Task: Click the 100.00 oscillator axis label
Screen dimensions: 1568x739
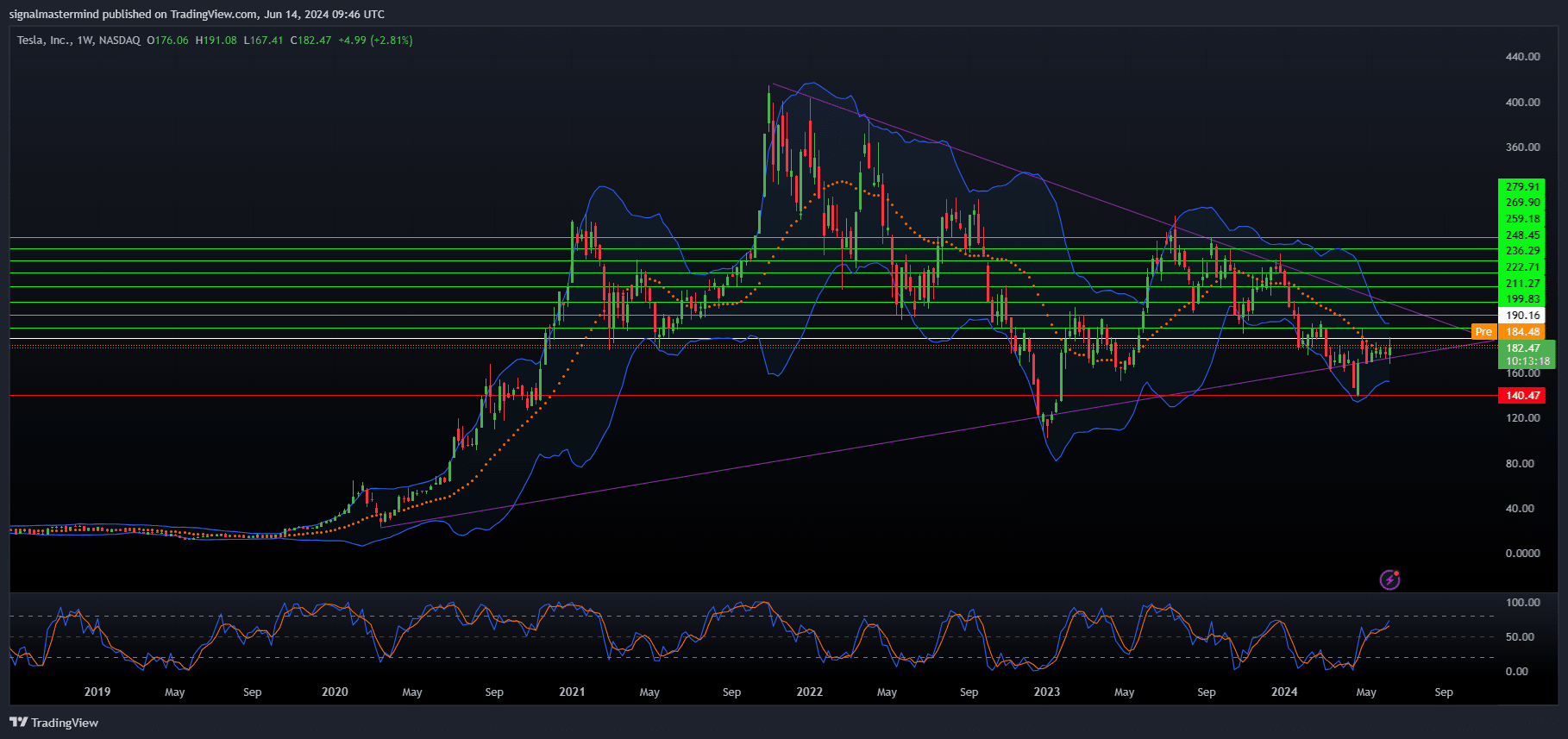Action: click(x=1522, y=603)
